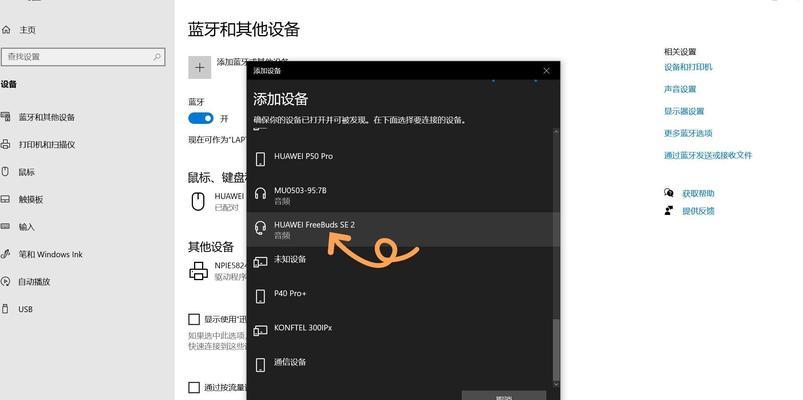Click the icon beside 未知设备
803x400 pixels.
click(261, 262)
